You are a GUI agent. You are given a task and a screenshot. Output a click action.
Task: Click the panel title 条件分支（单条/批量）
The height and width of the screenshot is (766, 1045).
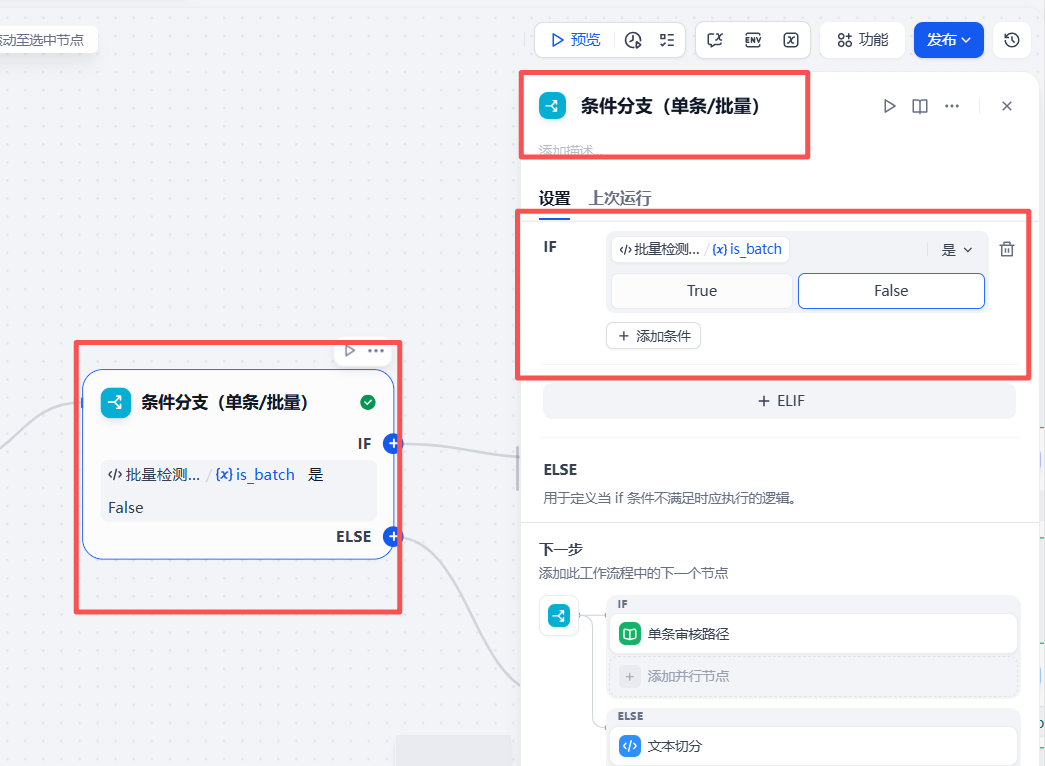(670, 106)
